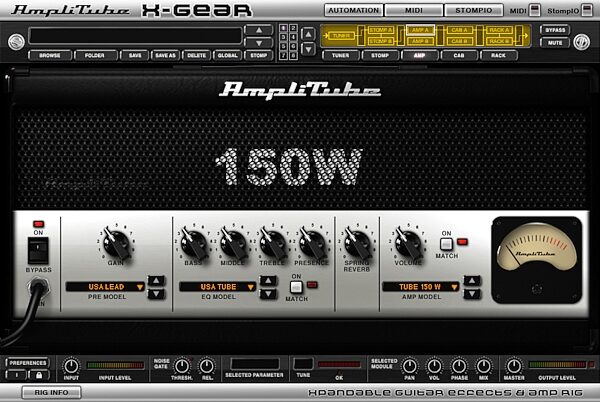600x402 pixels.
Task: Open the PRE MODEL dropdown showing USA Lead
Action: click(x=105, y=287)
